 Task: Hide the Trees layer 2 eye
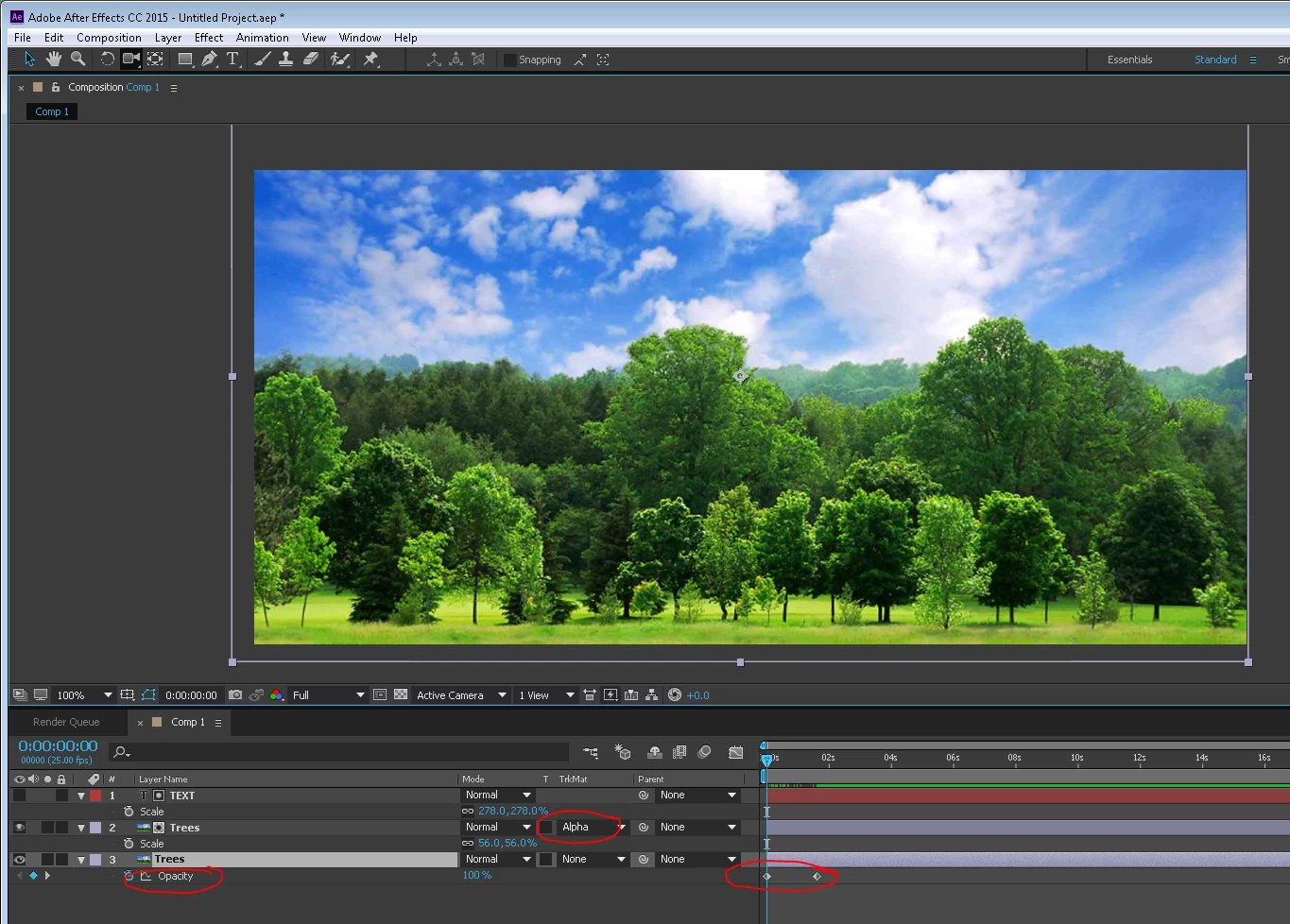click(x=19, y=828)
